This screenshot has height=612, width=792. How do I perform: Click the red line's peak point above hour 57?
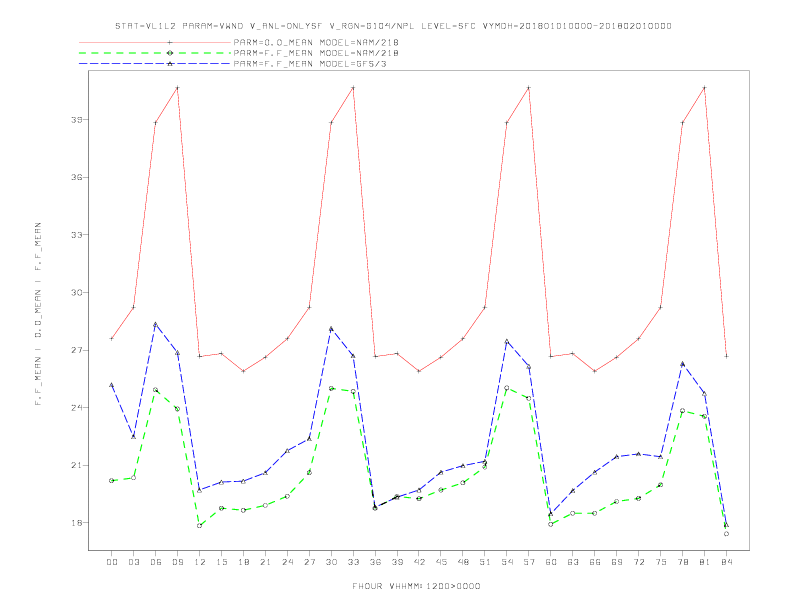[529, 88]
